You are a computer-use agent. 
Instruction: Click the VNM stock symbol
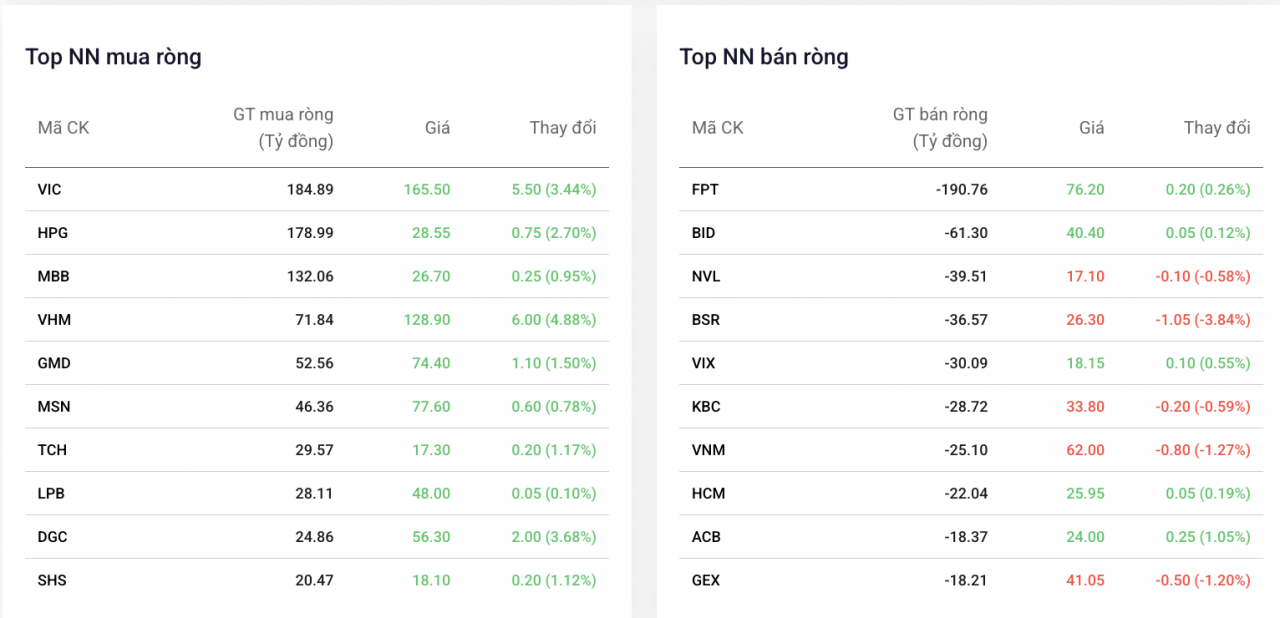click(708, 450)
